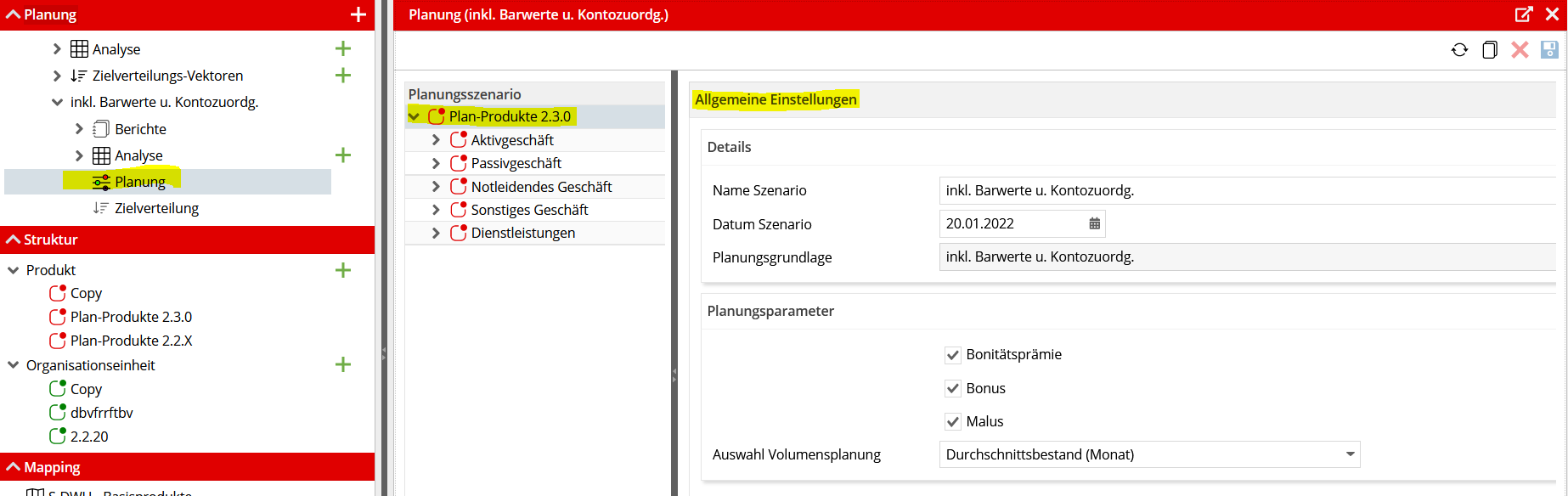Click the save disk icon
The width and height of the screenshot is (1568, 496).
point(1549,50)
